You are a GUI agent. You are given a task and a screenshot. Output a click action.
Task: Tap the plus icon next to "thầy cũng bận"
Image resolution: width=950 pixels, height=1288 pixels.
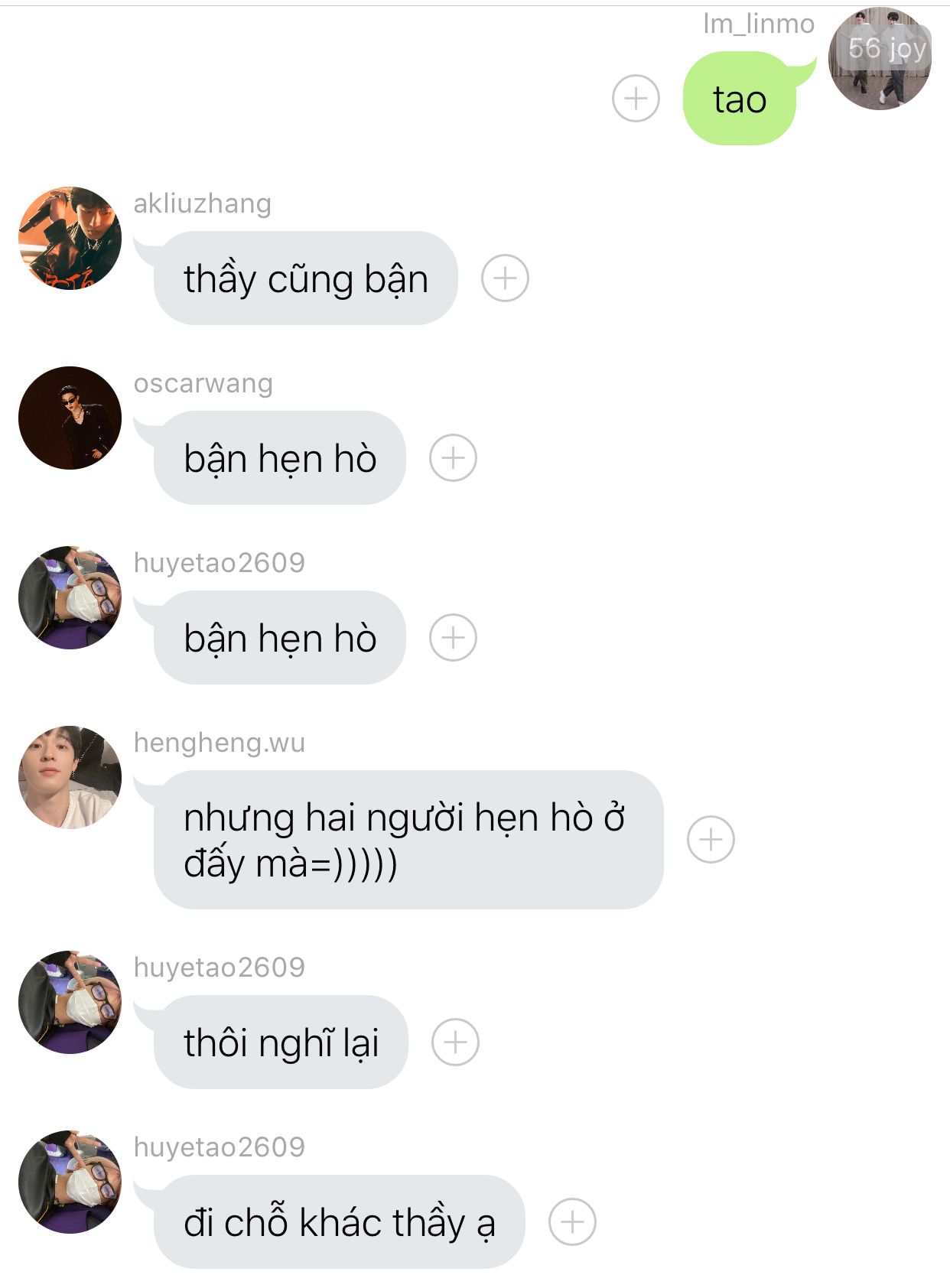(505, 278)
